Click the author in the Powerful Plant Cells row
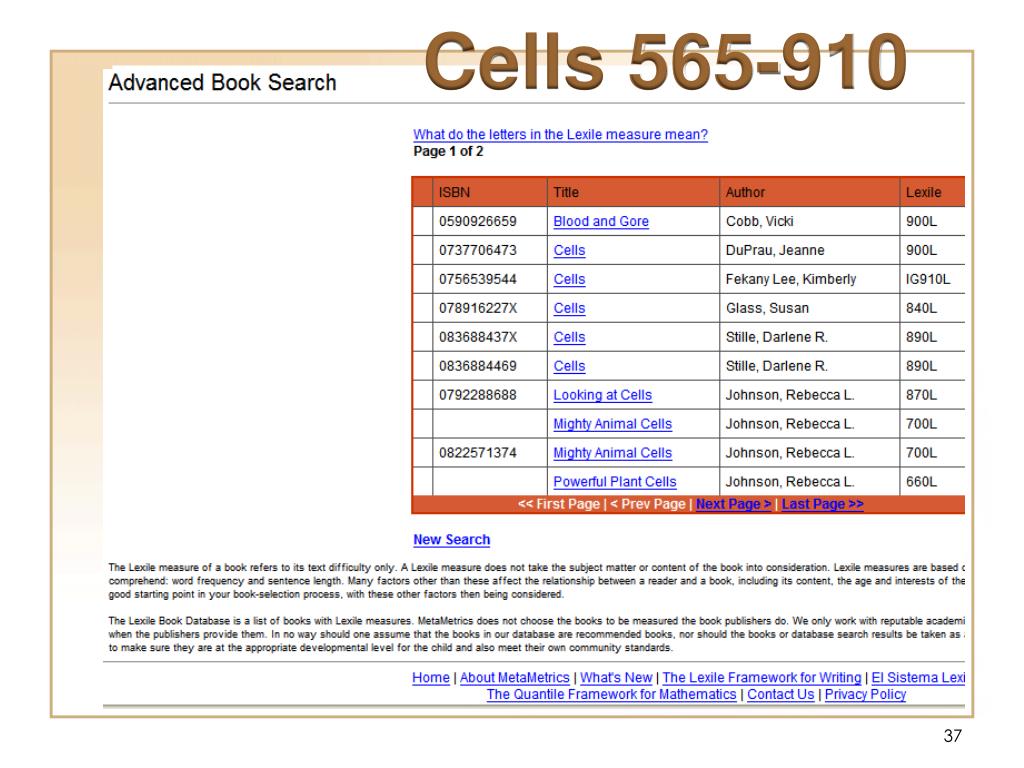This screenshot has width=1024, height=768. 790,481
